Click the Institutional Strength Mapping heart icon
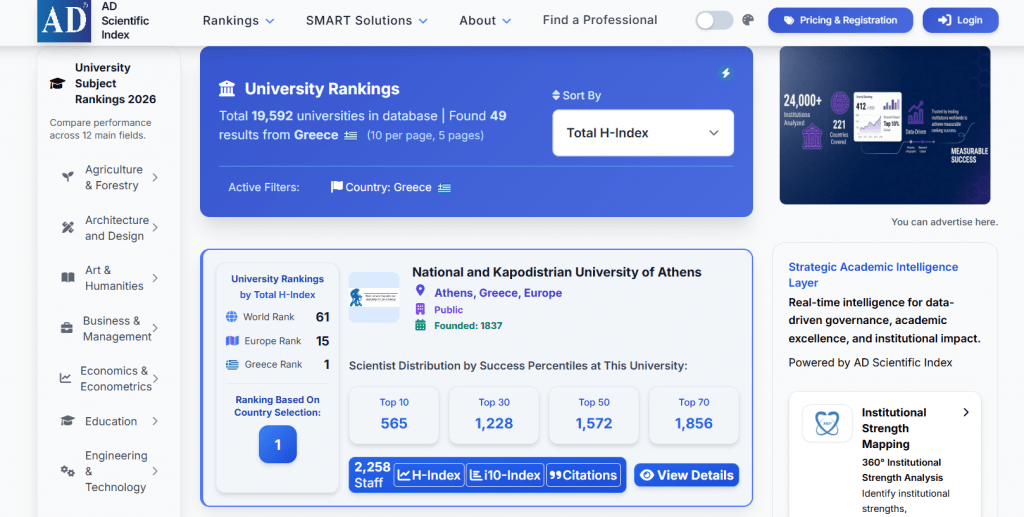Viewport: 1024px width, 517px height. coord(827,424)
